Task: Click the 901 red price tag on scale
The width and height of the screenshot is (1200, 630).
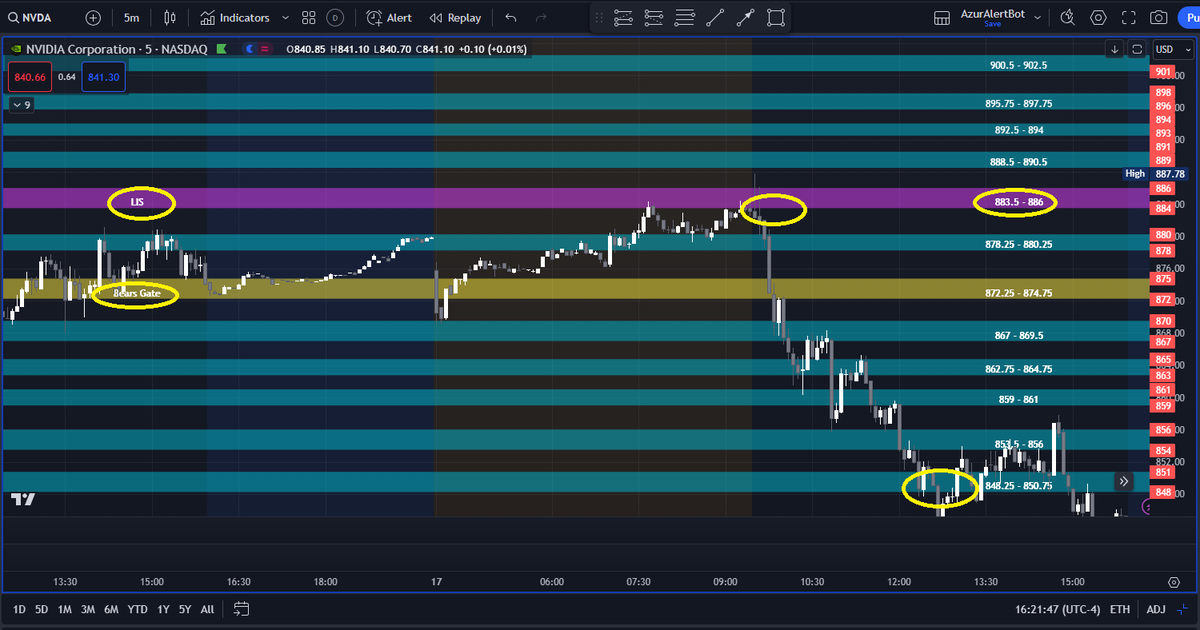Action: [x=1163, y=72]
